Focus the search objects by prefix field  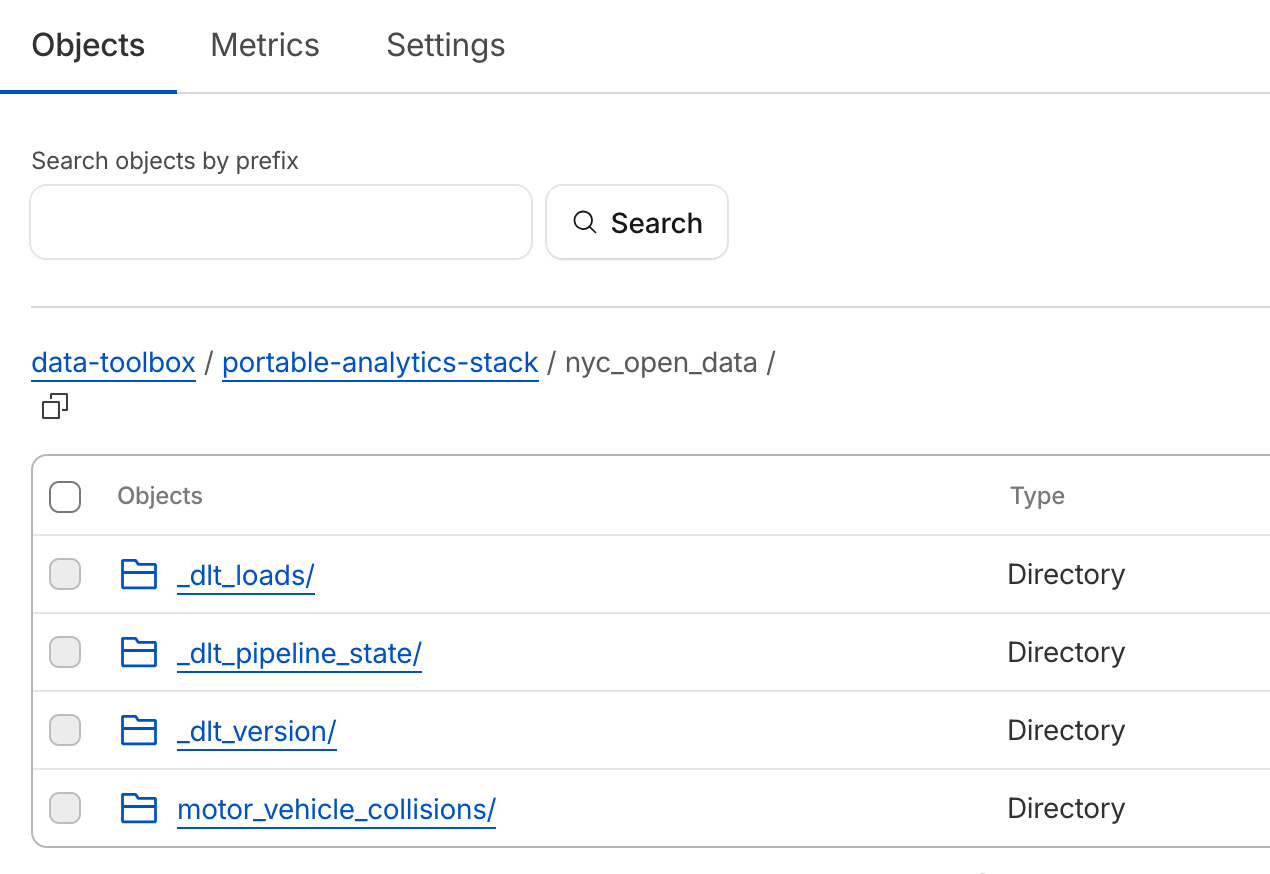[x=281, y=222]
